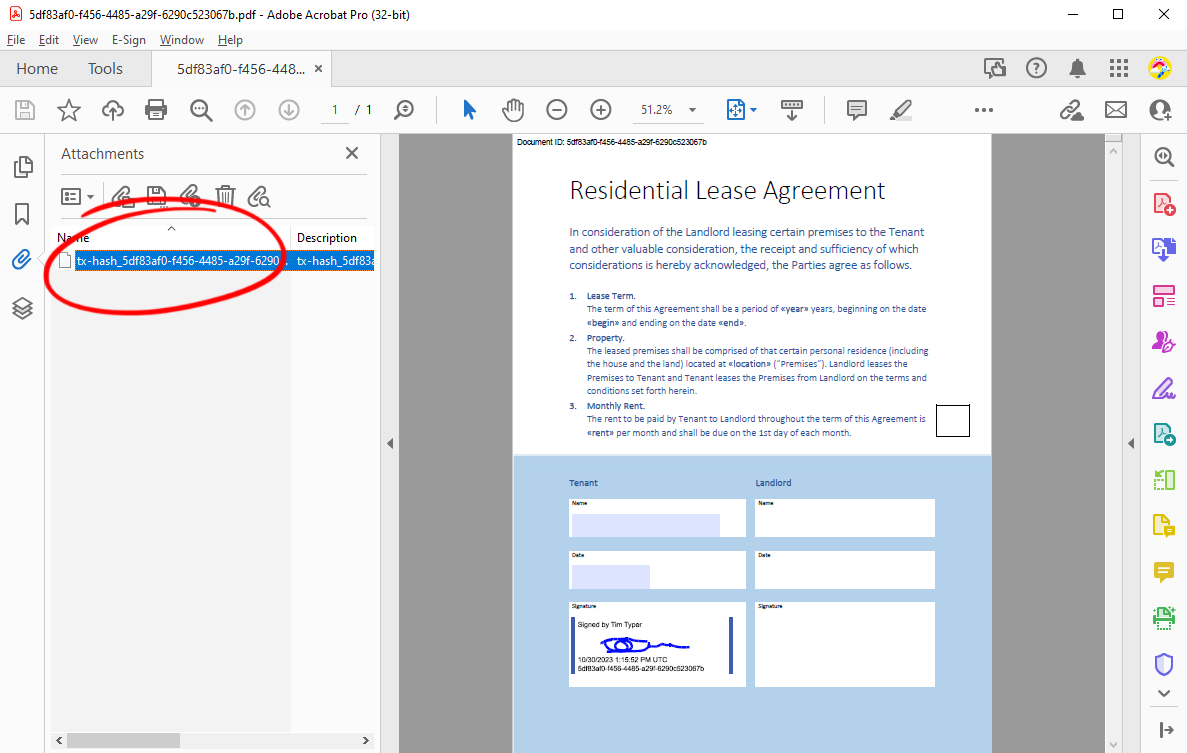The image size is (1187, 753).
Task: Click the Tenant Name input field
Action: [x=657, y=518]
